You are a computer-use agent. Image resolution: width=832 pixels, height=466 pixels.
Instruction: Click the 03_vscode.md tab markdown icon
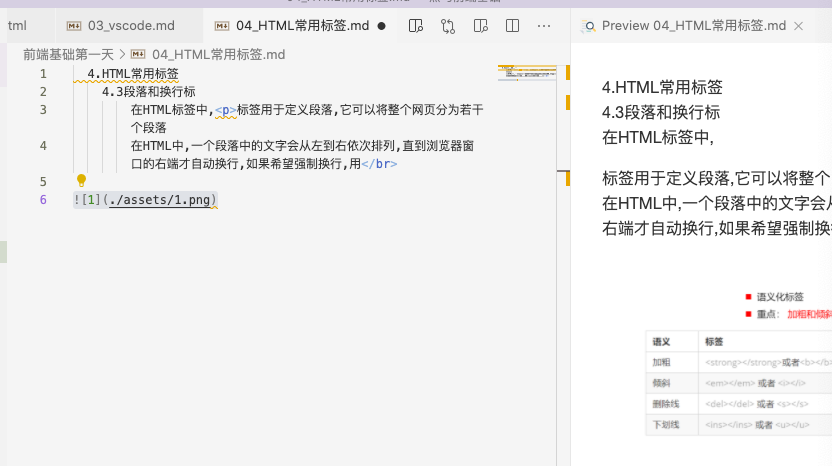pos(74,26)
